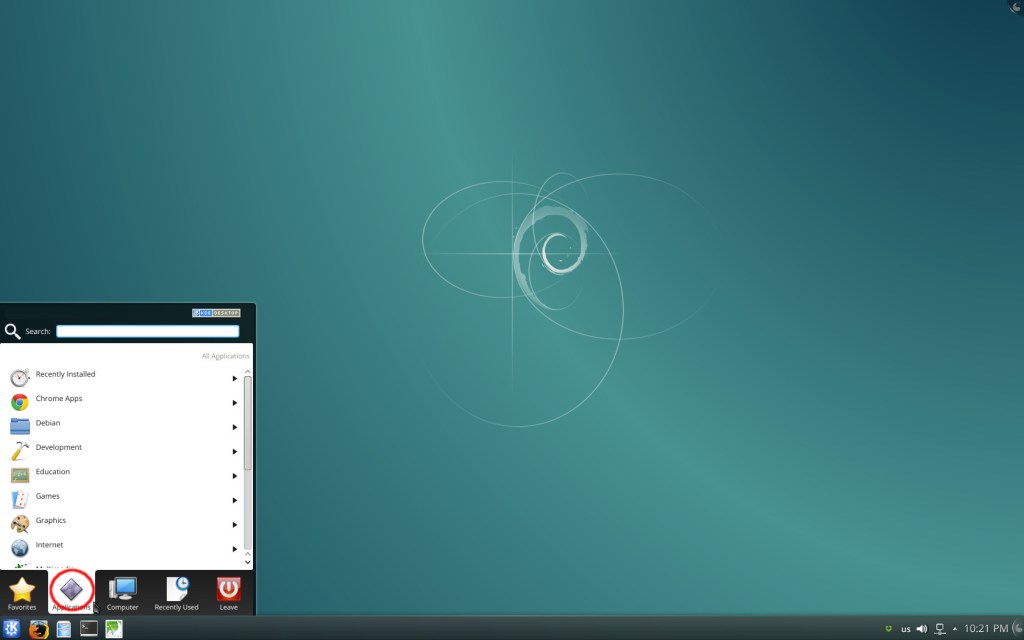Click the green update notifier tray icon

[x=889, y=629]
